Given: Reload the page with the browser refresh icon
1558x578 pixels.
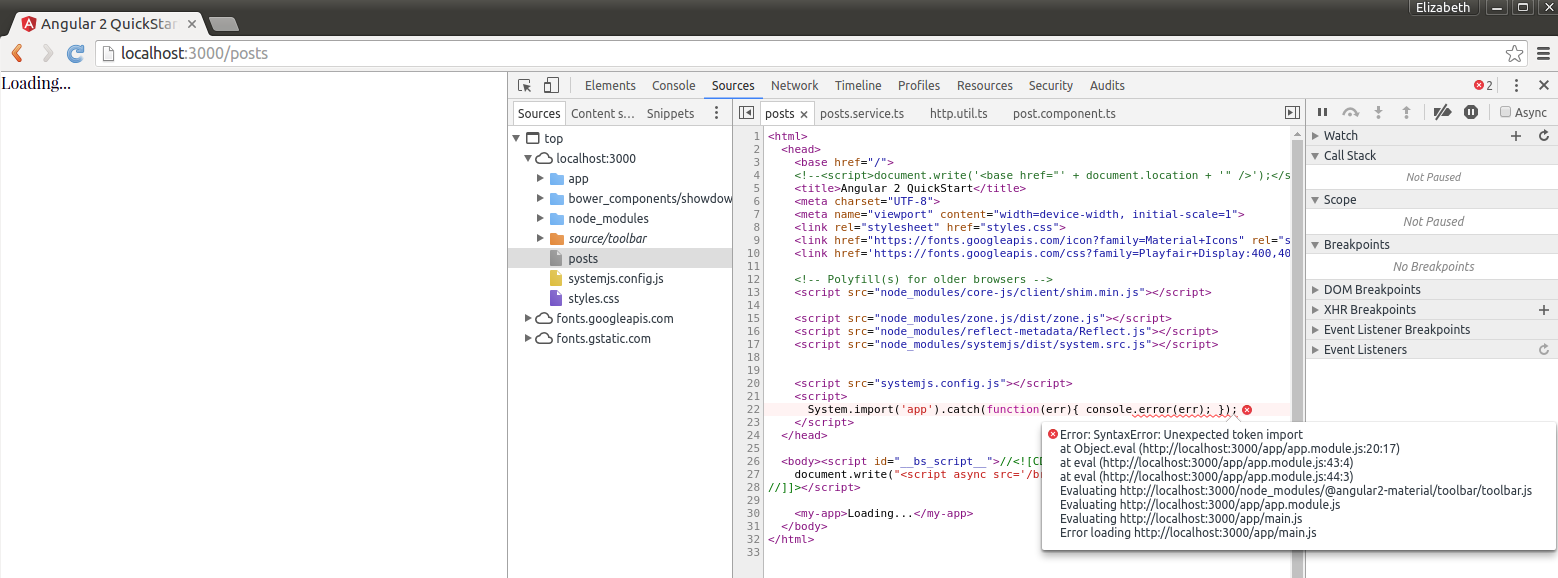Looking at the screenshot, I should [x=75, y=53].
